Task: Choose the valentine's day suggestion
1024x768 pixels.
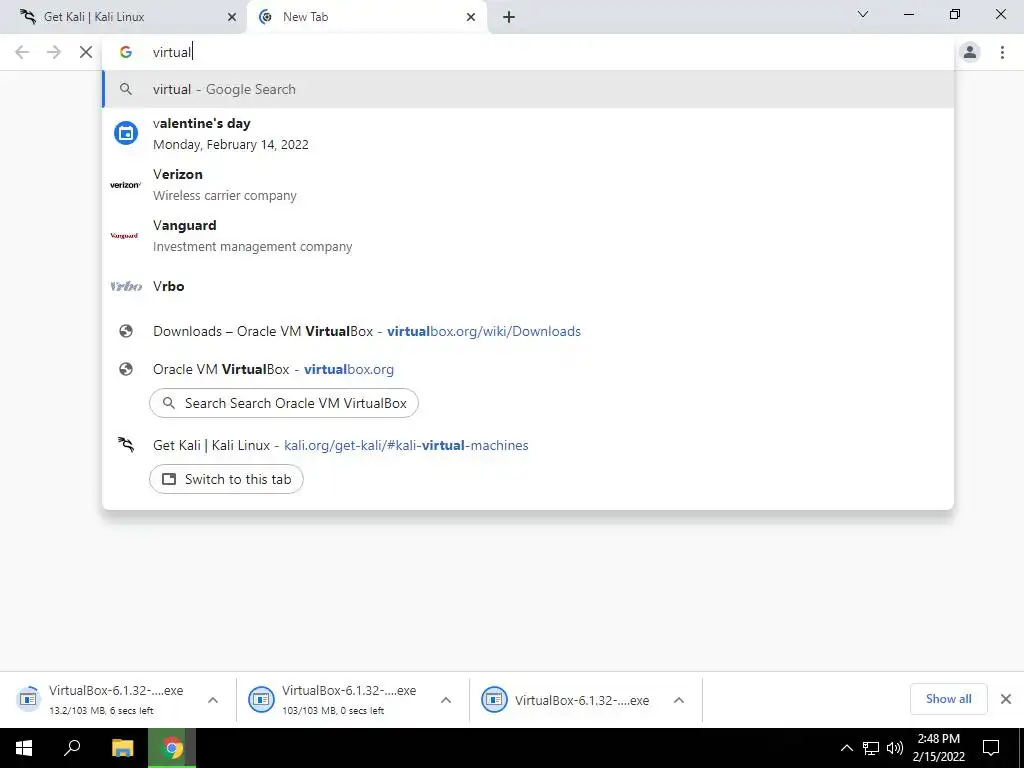Action: pos(528,133)
